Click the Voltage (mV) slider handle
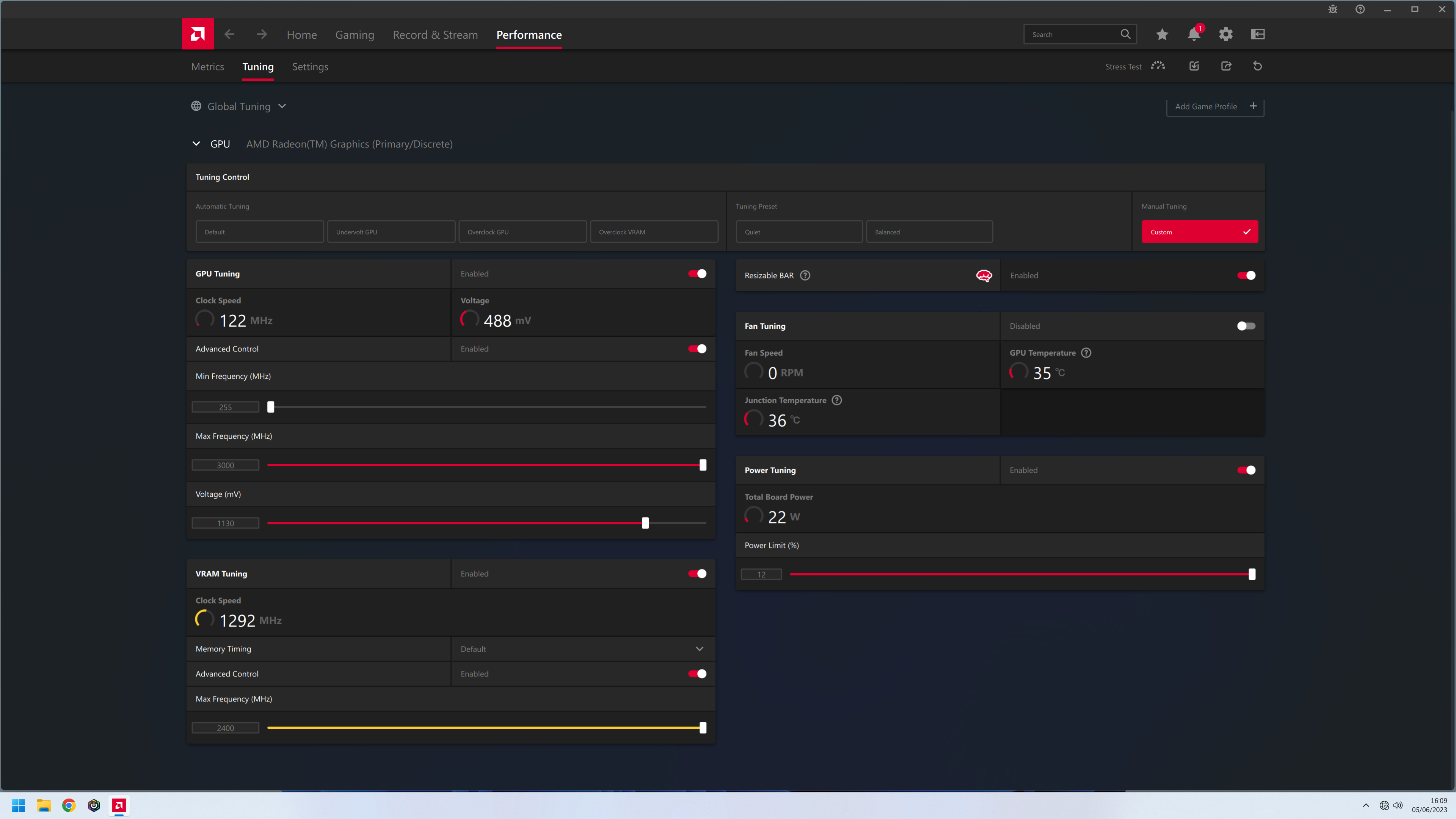The height and width of the screenshot is (819, 1456). coord(645,523)
